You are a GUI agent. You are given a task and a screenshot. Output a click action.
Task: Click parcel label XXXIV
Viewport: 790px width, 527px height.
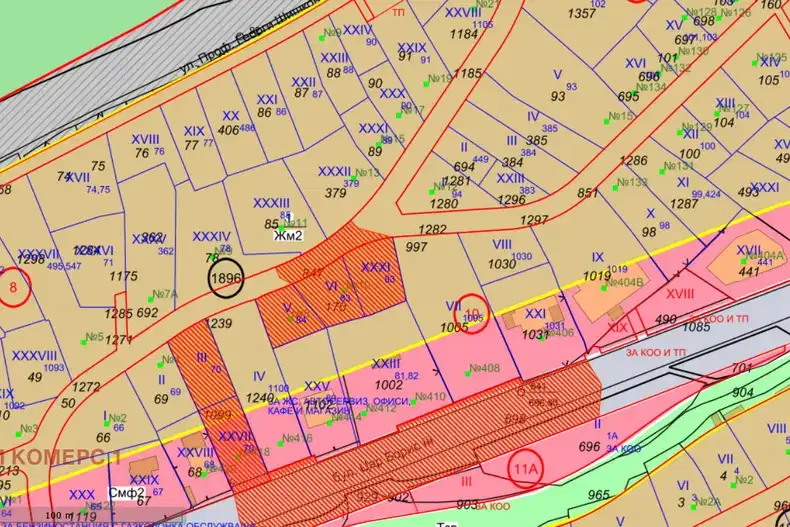[212, 236]
